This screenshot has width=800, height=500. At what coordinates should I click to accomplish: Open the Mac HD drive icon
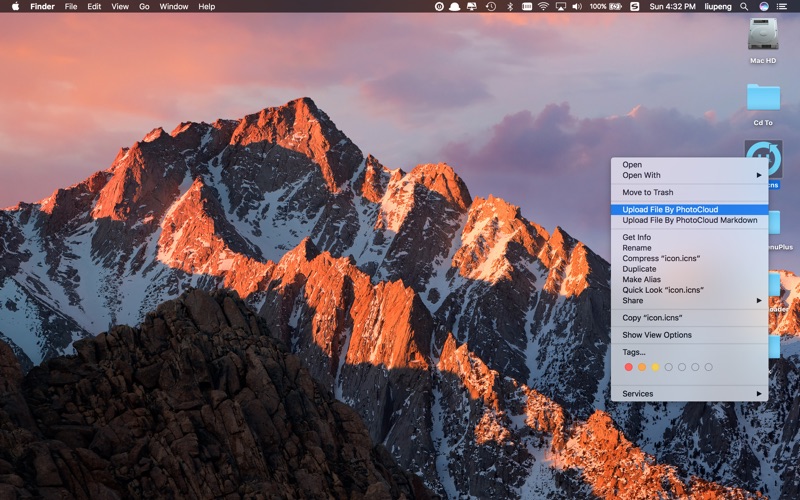click(763, 34)
